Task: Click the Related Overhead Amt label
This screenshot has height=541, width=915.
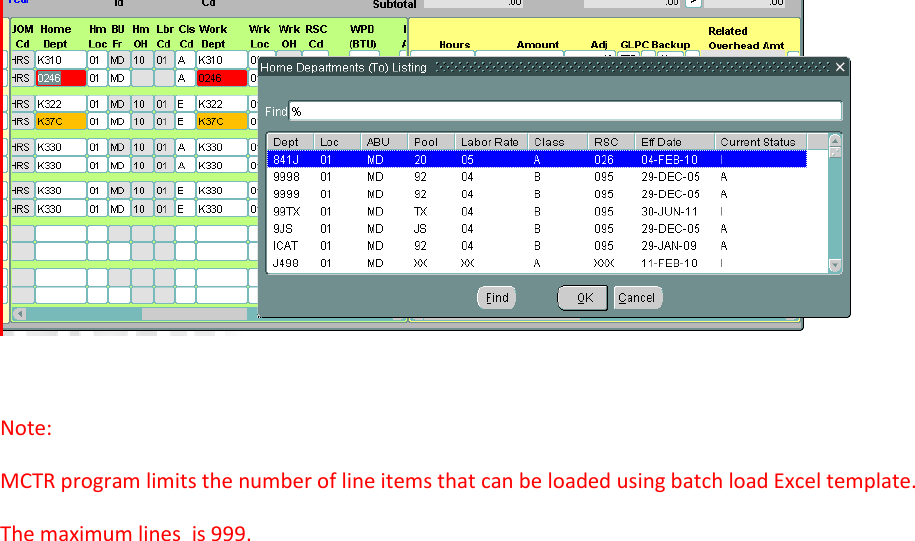Action: click(x=746, y=38)
